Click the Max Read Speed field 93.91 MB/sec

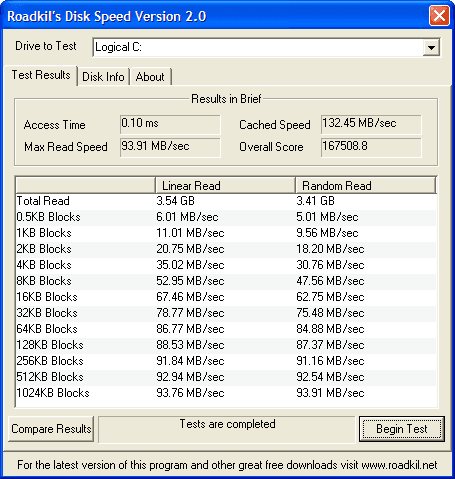pyautogui.click(x=170, y=147)
